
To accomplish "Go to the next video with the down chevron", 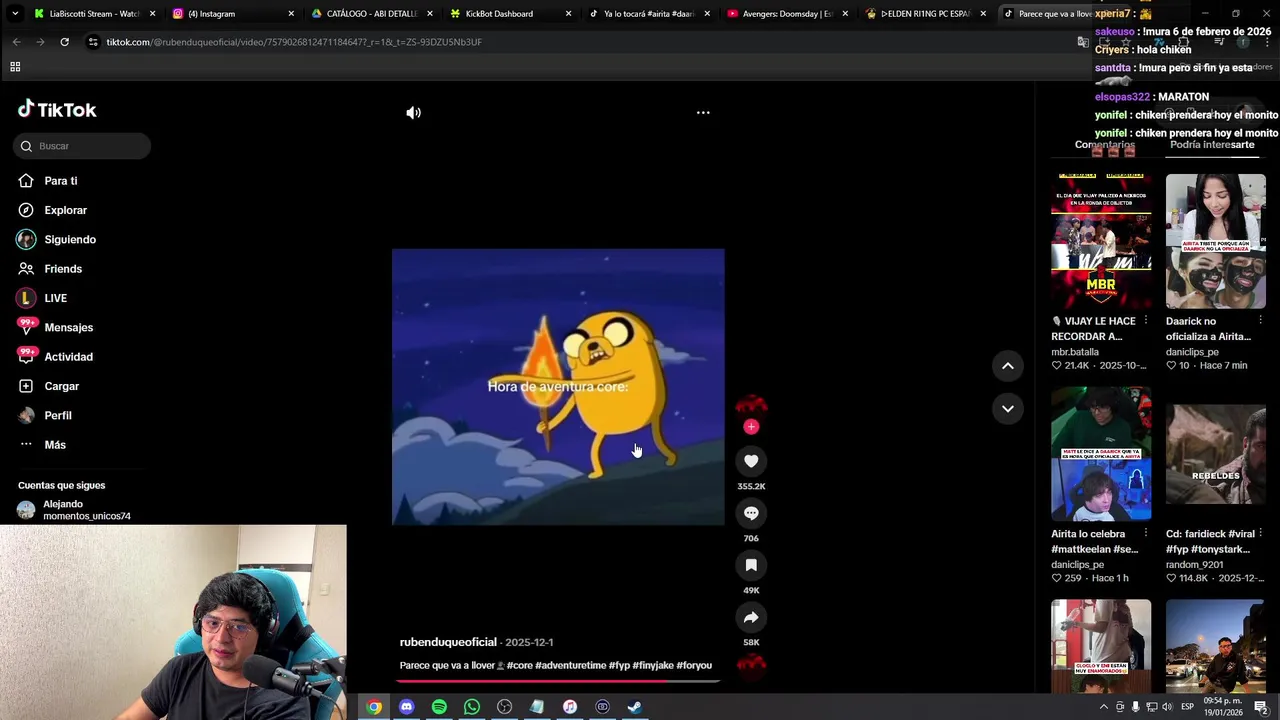I will 1008,408.
